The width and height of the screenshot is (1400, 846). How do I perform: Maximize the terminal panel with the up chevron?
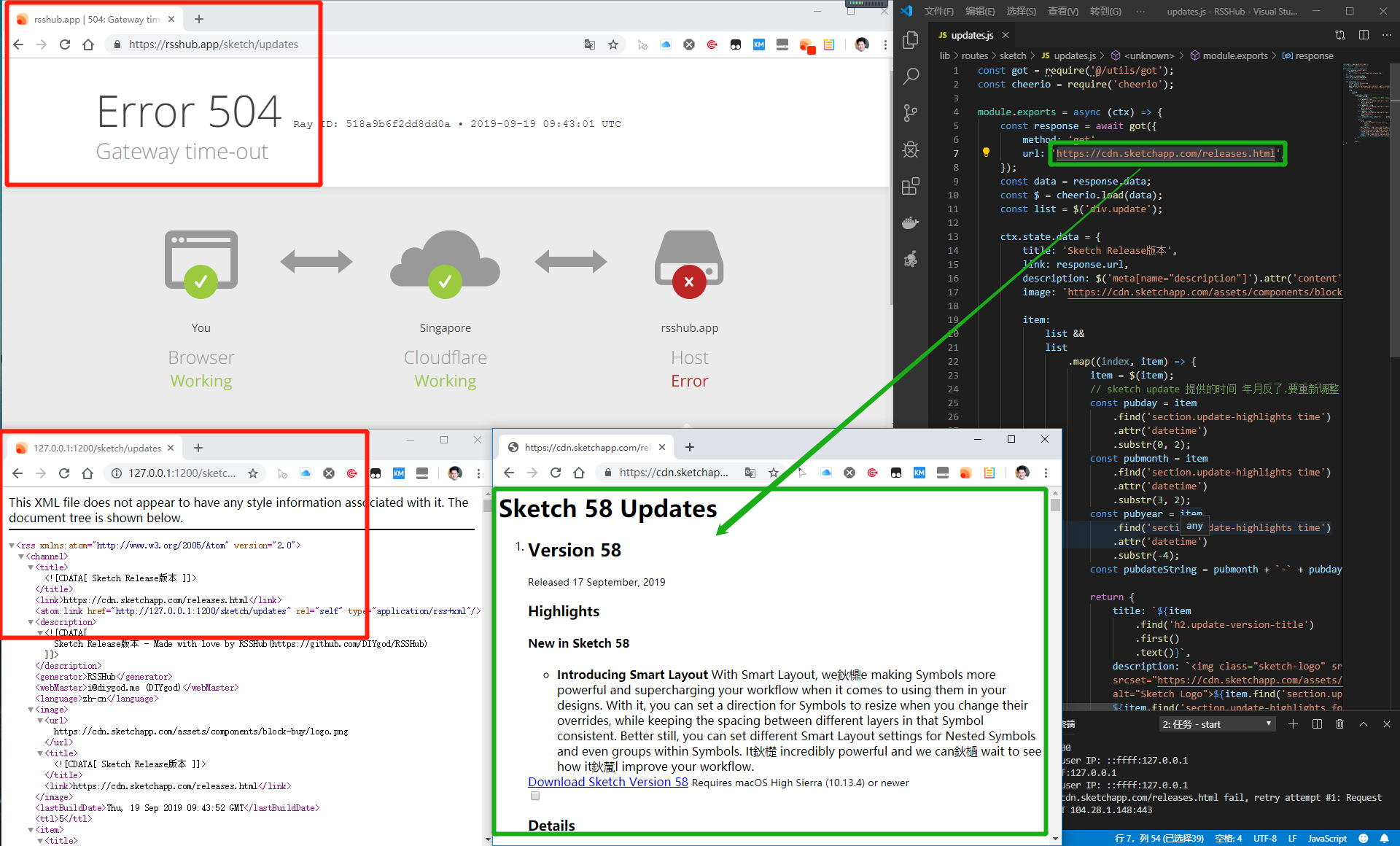tap(1364, 724)
